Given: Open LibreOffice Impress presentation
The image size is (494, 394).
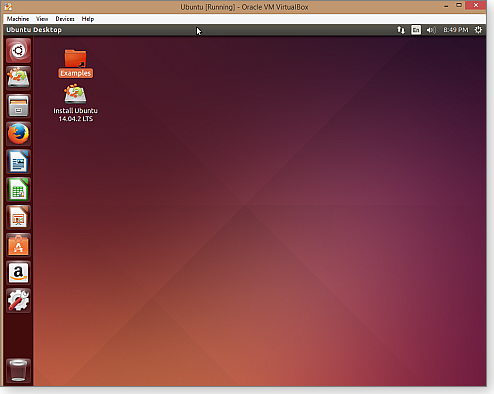Looking at the screenshot, I should click(18, 217).
